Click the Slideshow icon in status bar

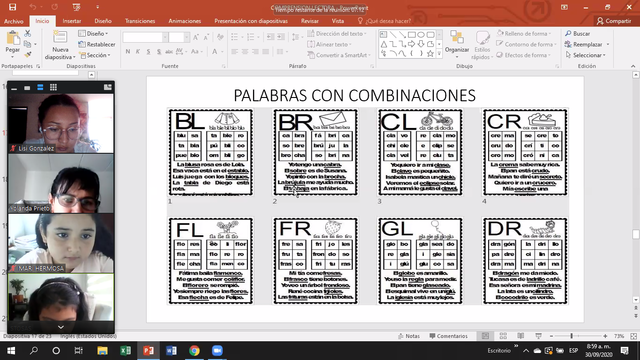coord(538,336)
